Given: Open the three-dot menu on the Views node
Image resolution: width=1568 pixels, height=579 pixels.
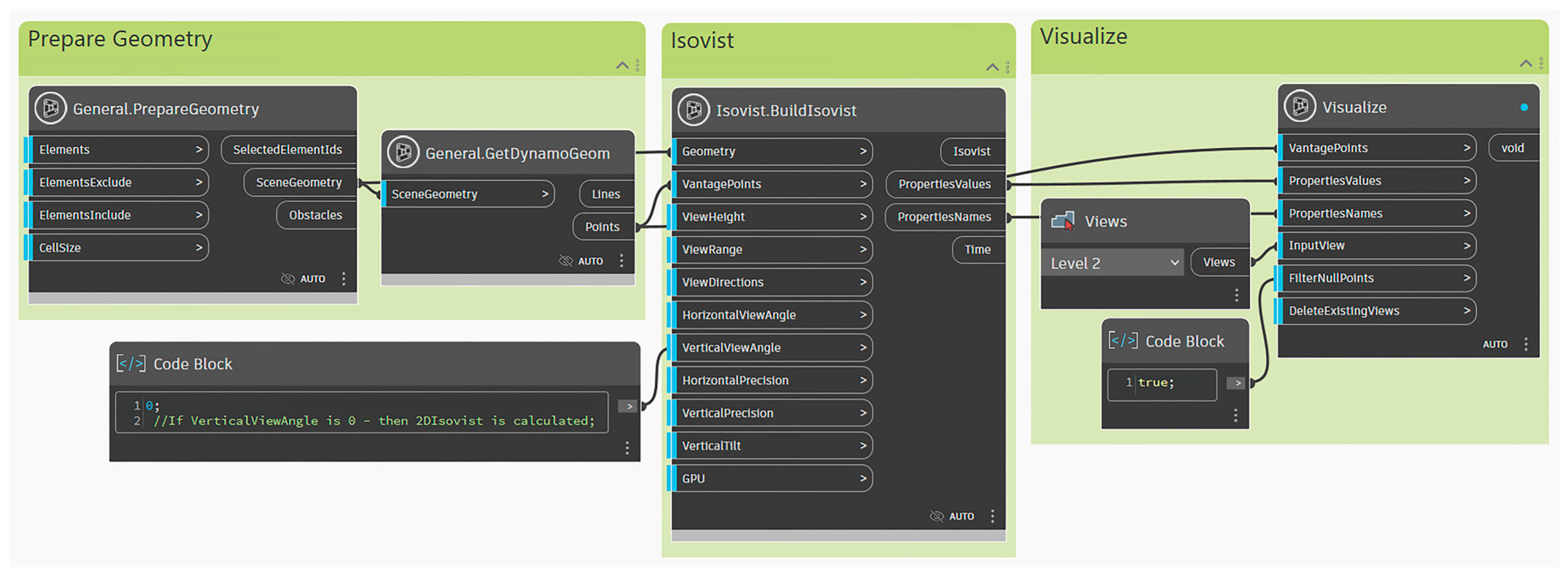Looking at the screenshot, I should coord(1236,295).
